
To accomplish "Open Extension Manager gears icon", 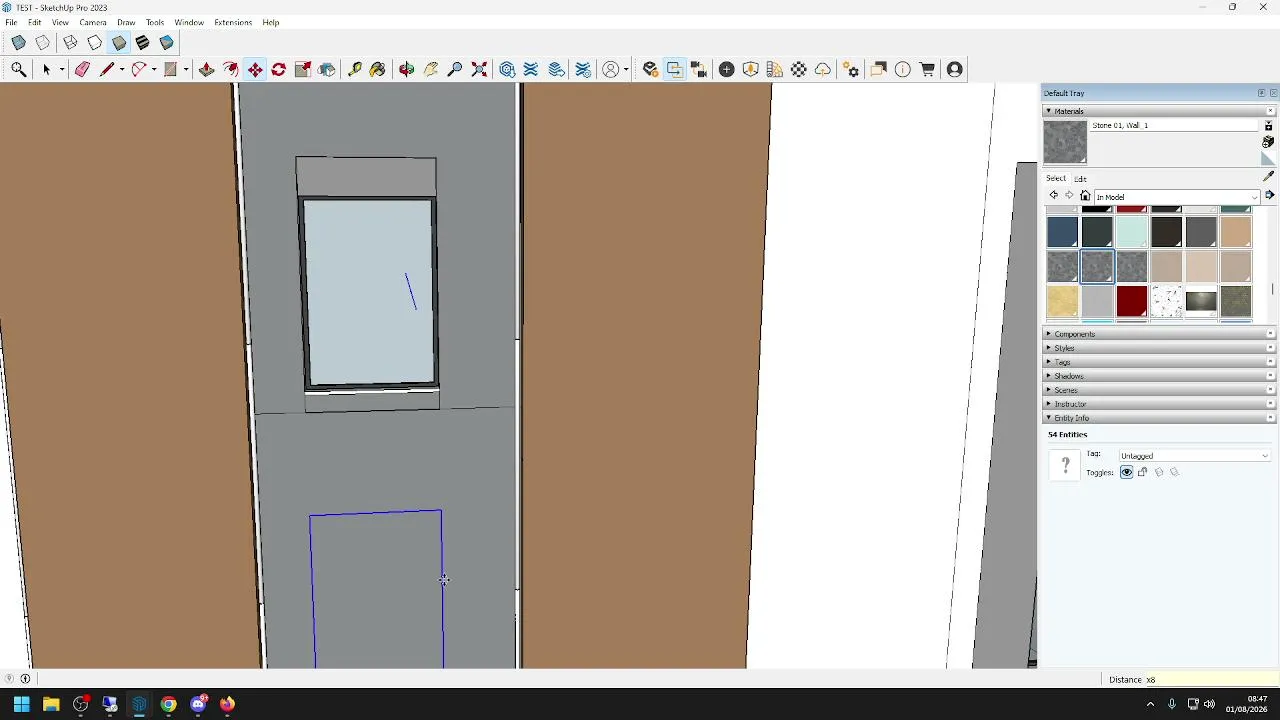I will click(851, 69).
